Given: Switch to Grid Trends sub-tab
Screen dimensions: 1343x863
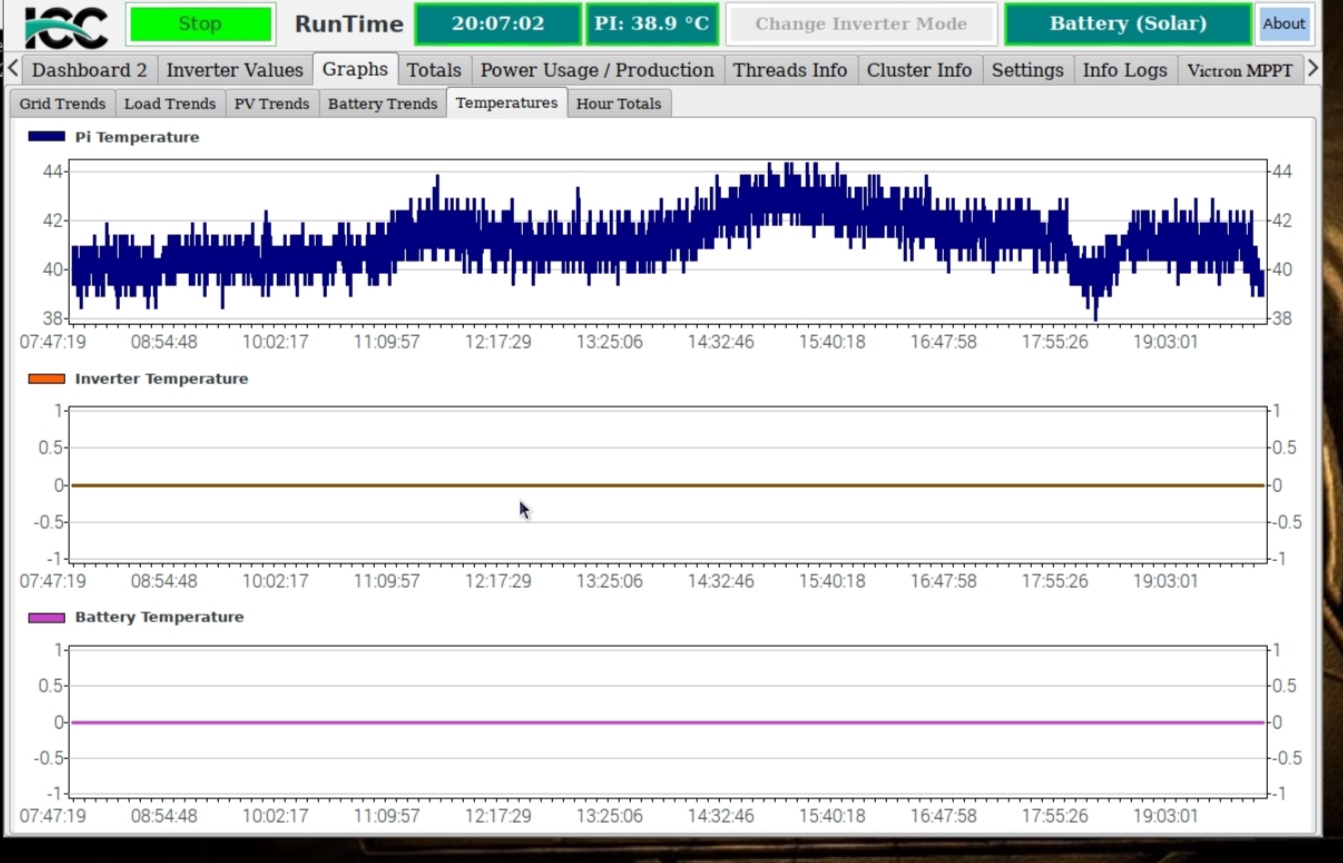Looking at the screenshot, I should (62, 103).
